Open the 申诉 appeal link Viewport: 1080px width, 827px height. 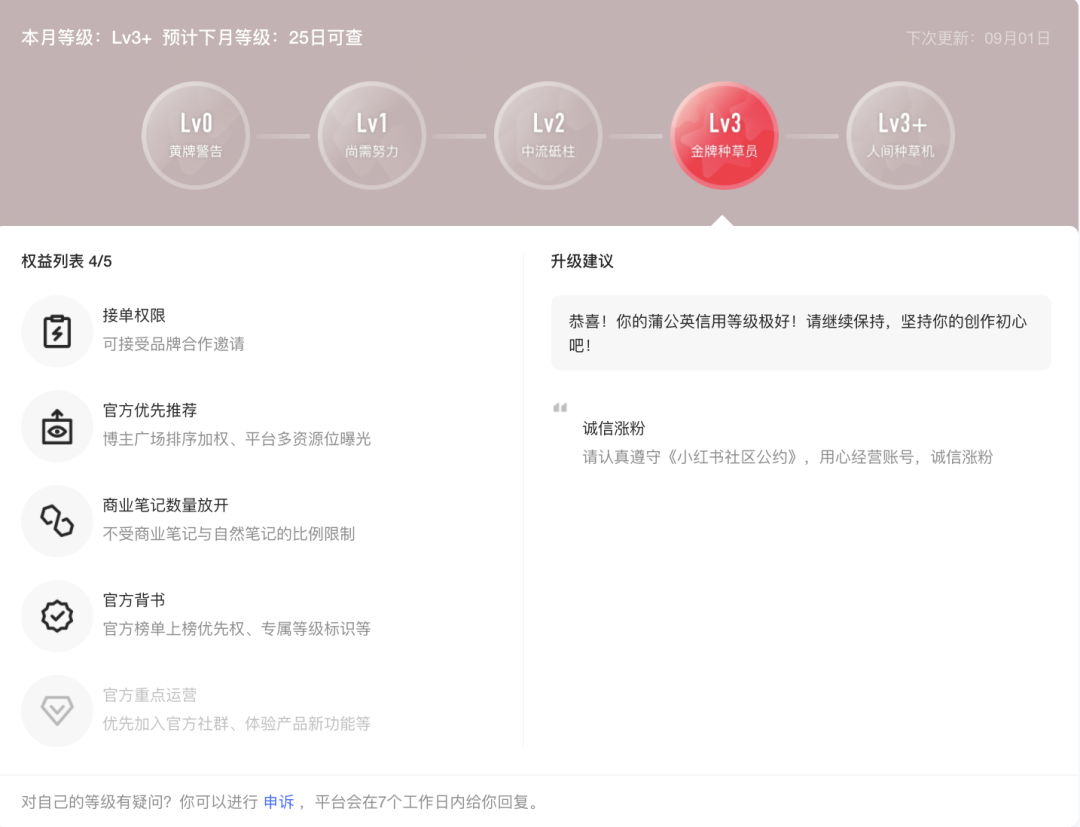click(x=279, y=802)
